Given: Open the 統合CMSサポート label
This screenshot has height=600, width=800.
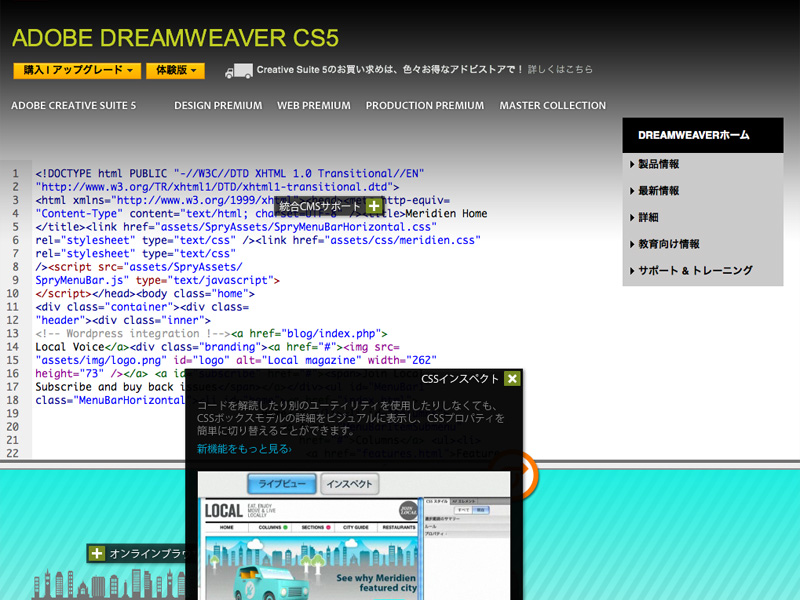Looking at the screenshot, I should pos(320,206).
